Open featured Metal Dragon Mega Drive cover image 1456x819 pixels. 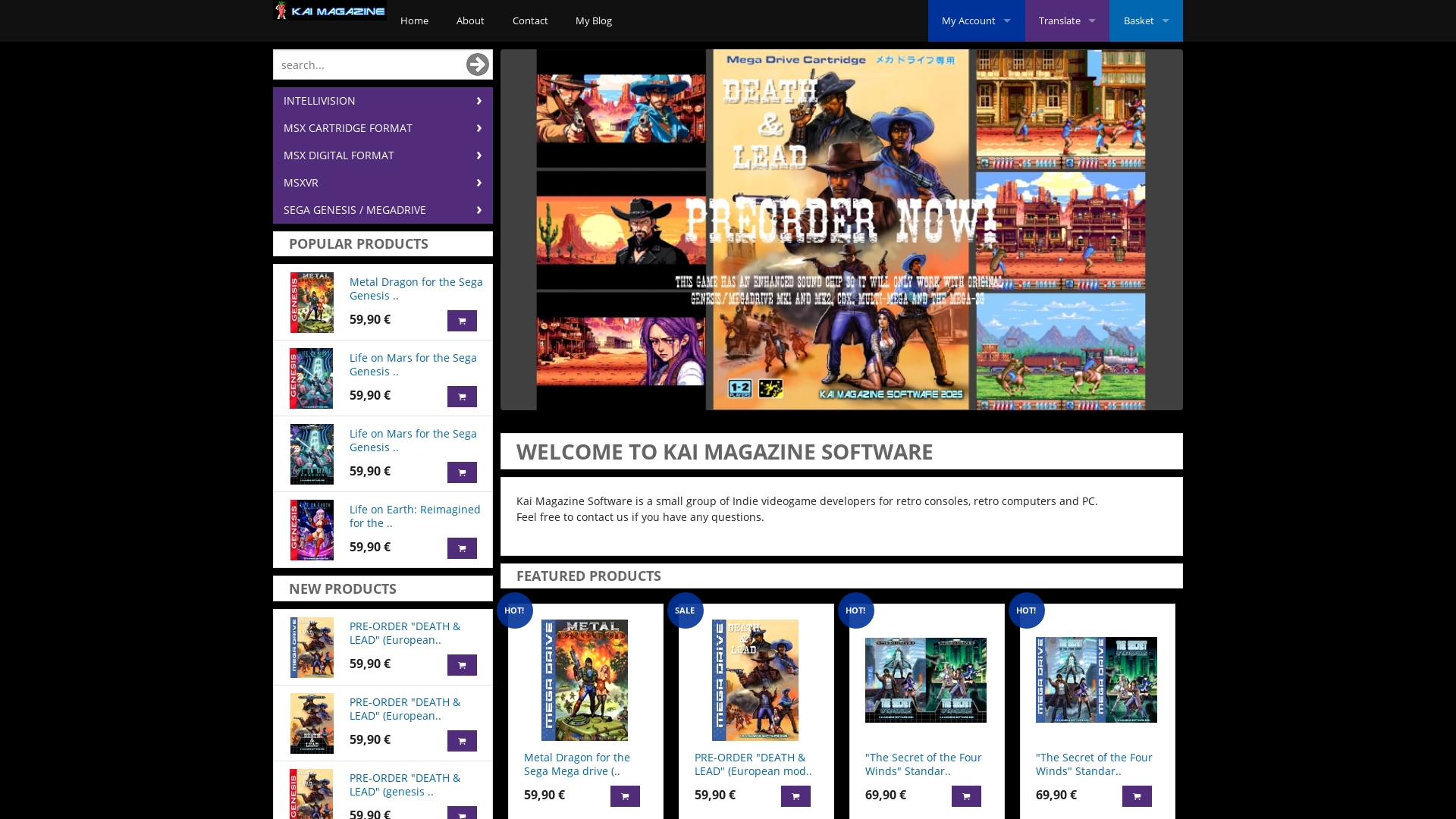pos(585,680)
